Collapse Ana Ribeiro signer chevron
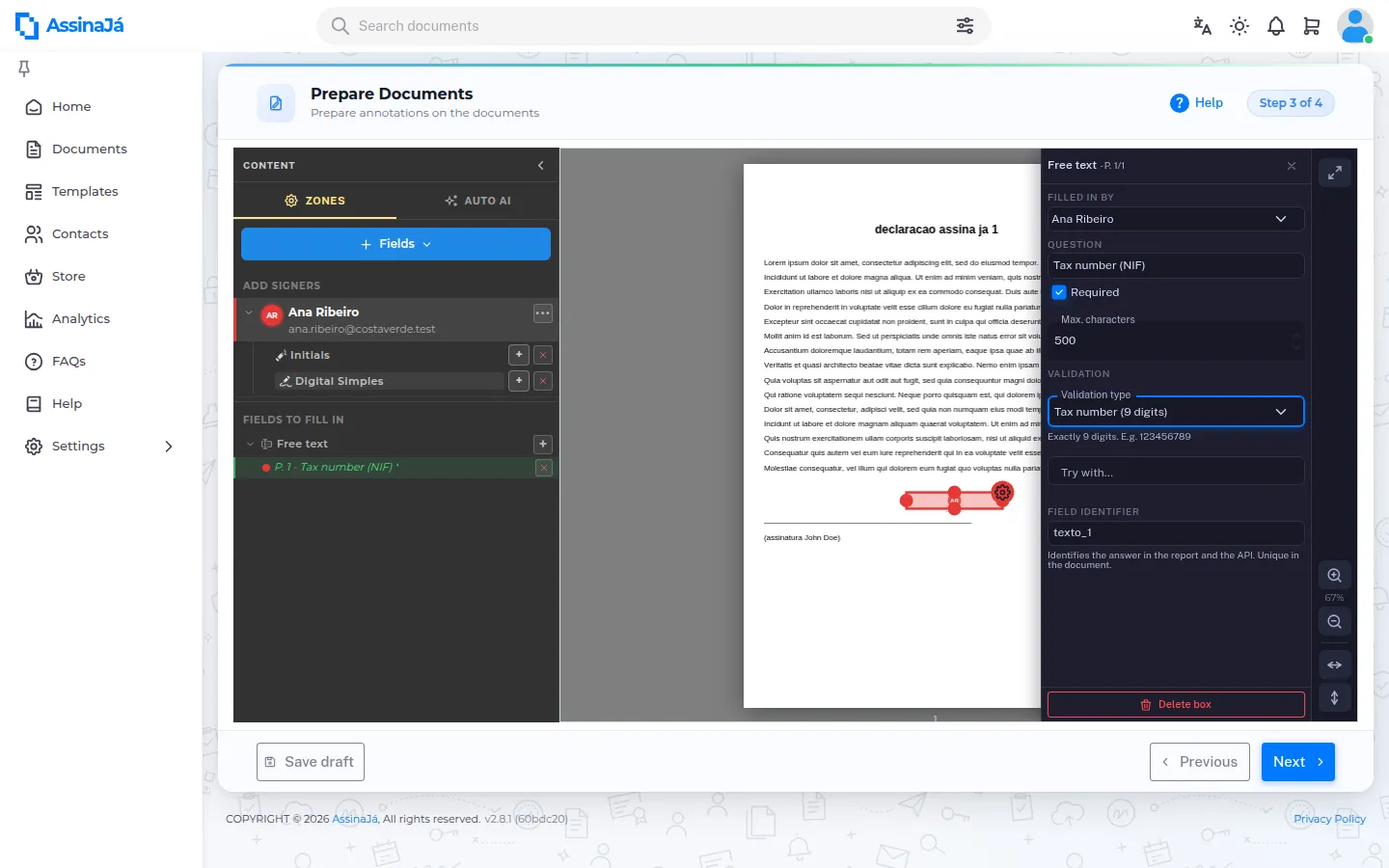Viewport: 1389px width, 868px height. pyautogui.click(x=249, y=312)
